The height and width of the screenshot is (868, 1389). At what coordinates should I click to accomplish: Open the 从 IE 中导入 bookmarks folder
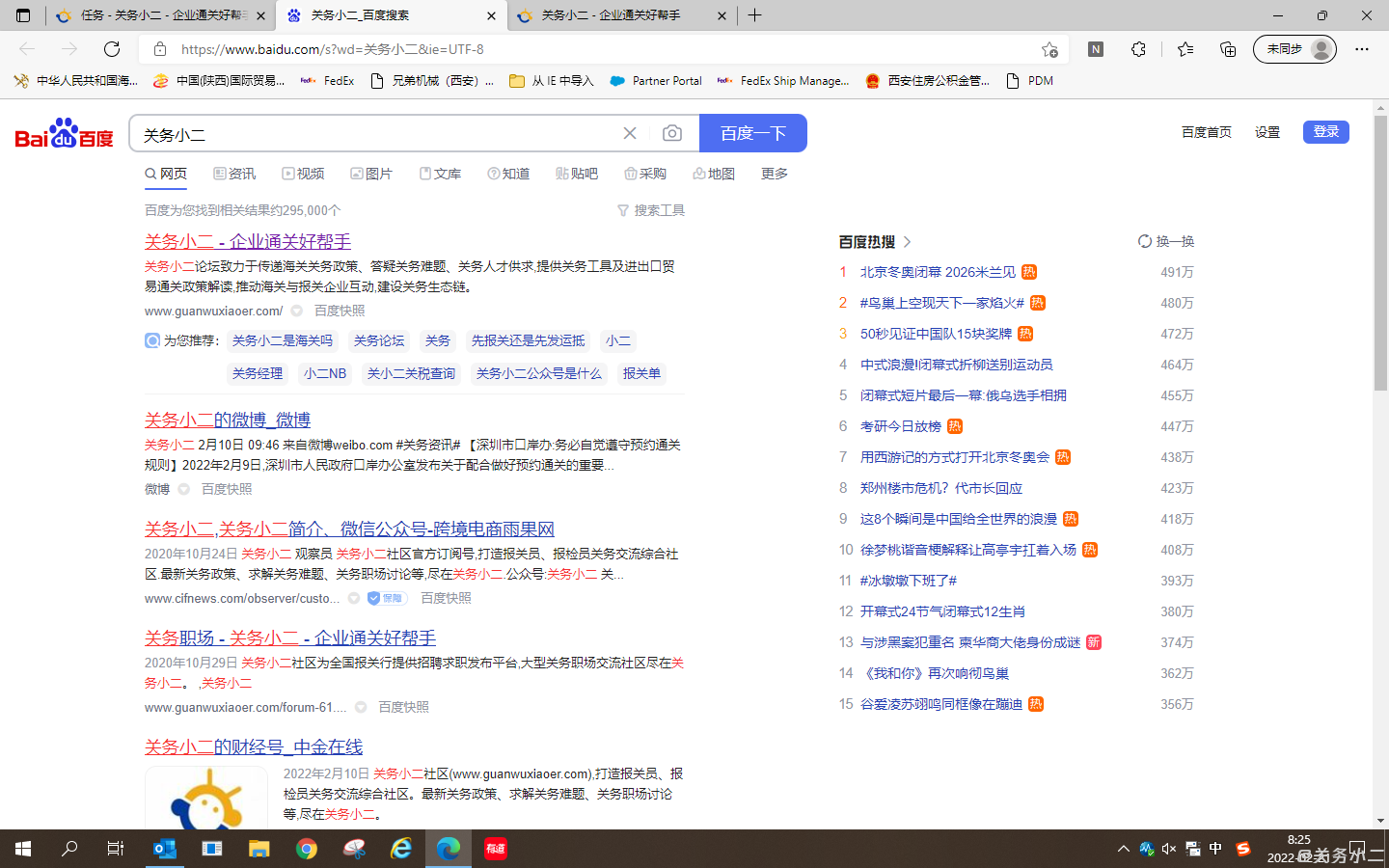(x=552, y=81)
